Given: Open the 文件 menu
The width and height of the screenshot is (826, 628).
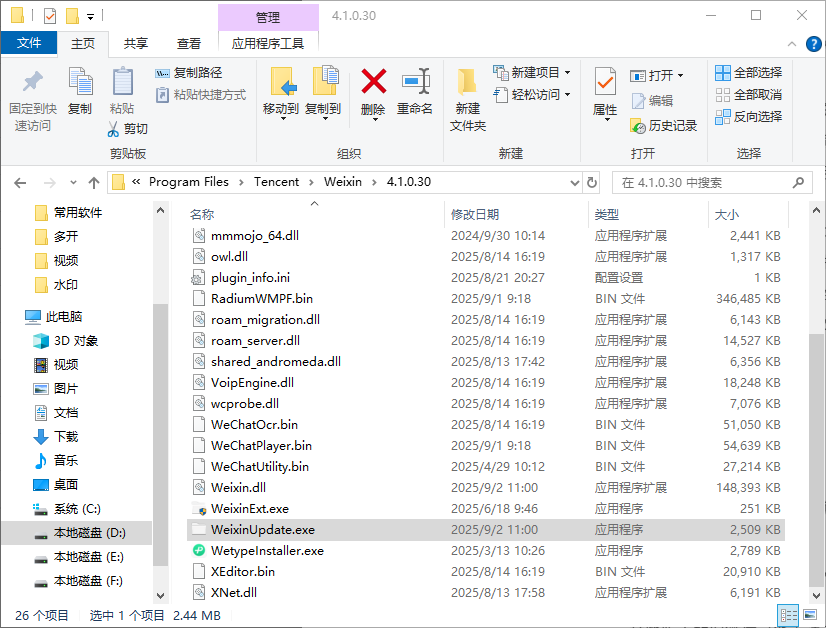Looking at the screenshot, I should 30,43.
